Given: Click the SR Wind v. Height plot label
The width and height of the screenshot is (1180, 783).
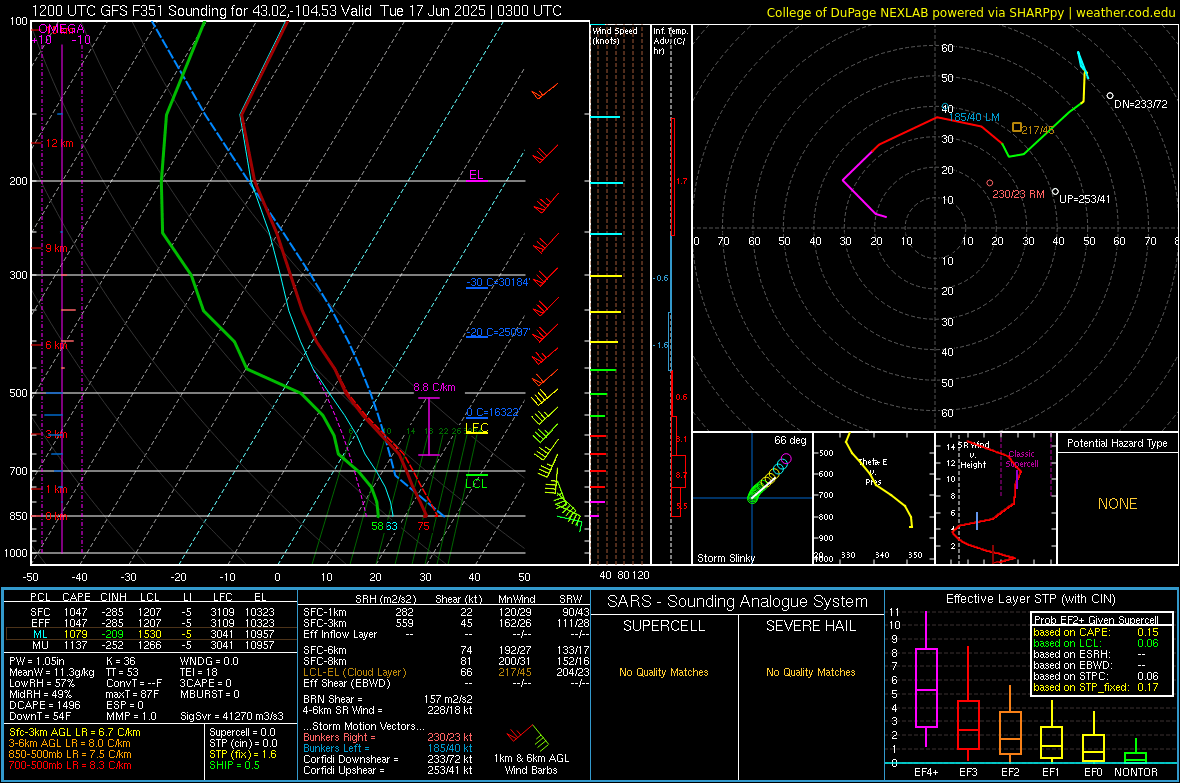Looking at the screenshot, I should 974,455.
